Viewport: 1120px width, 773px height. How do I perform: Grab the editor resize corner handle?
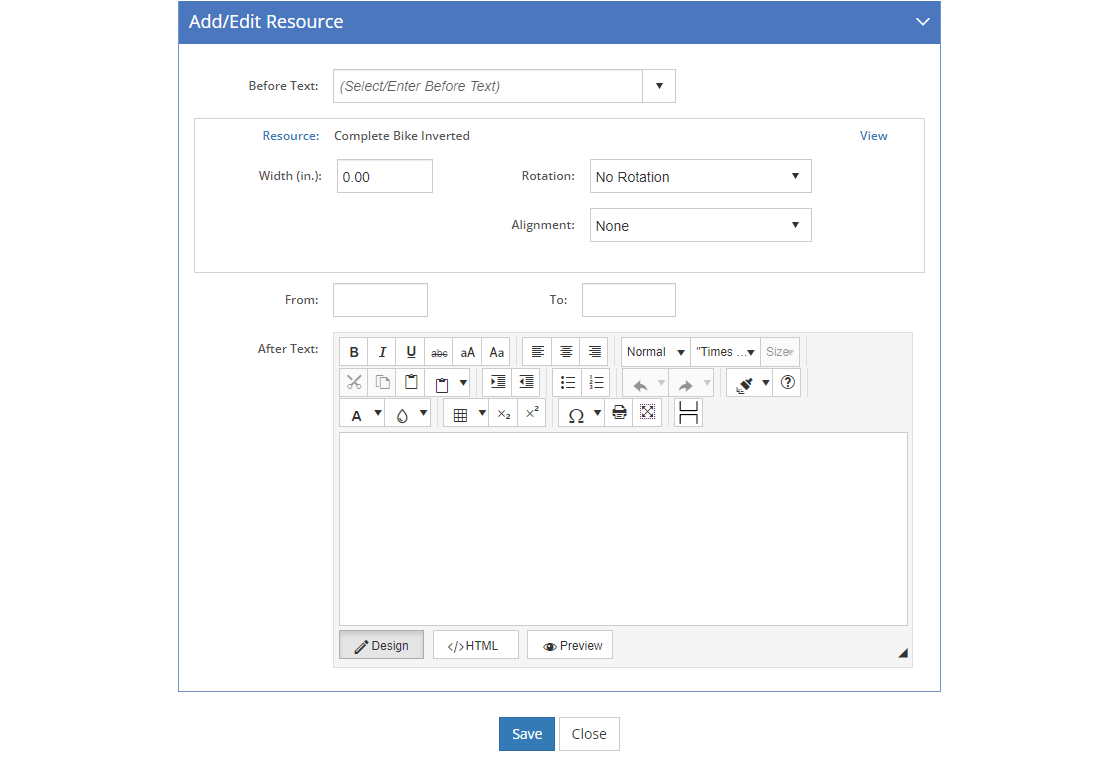click(903, 652)
